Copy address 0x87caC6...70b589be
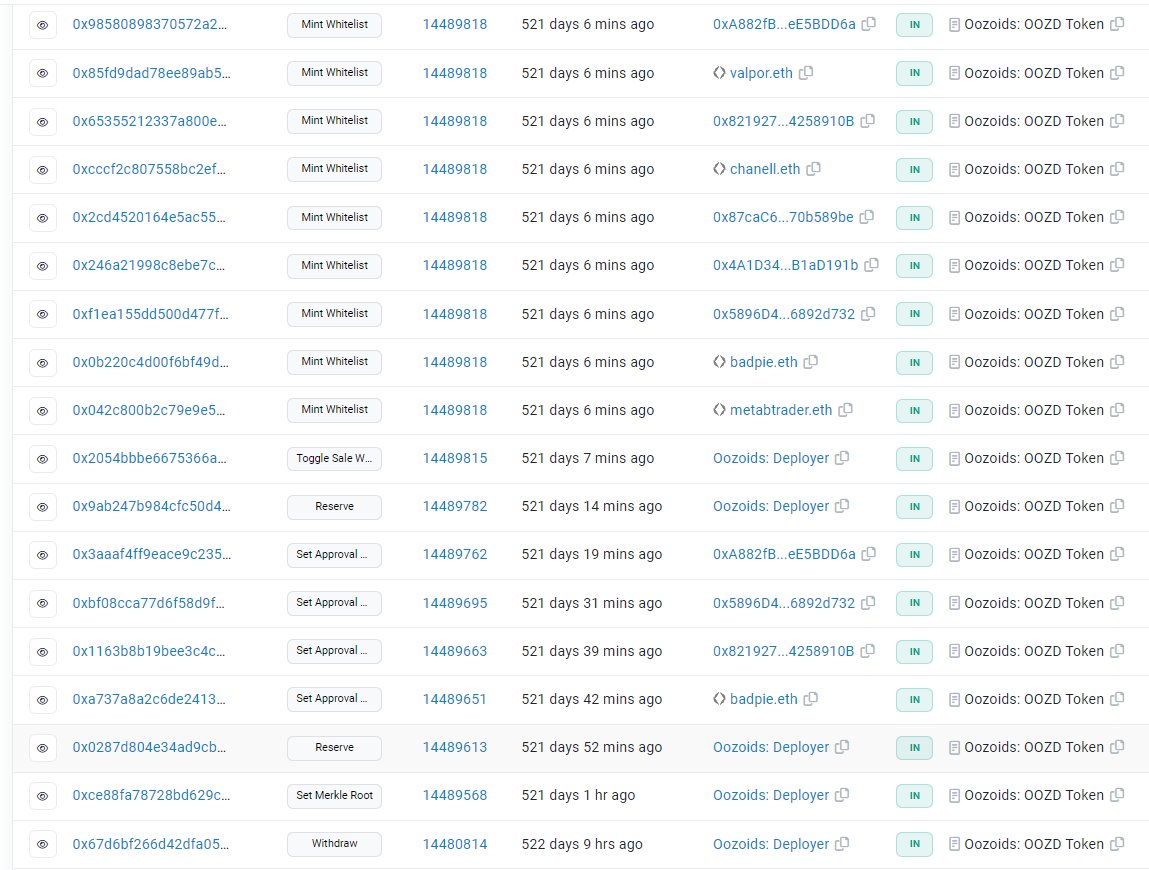 [867, 217]
